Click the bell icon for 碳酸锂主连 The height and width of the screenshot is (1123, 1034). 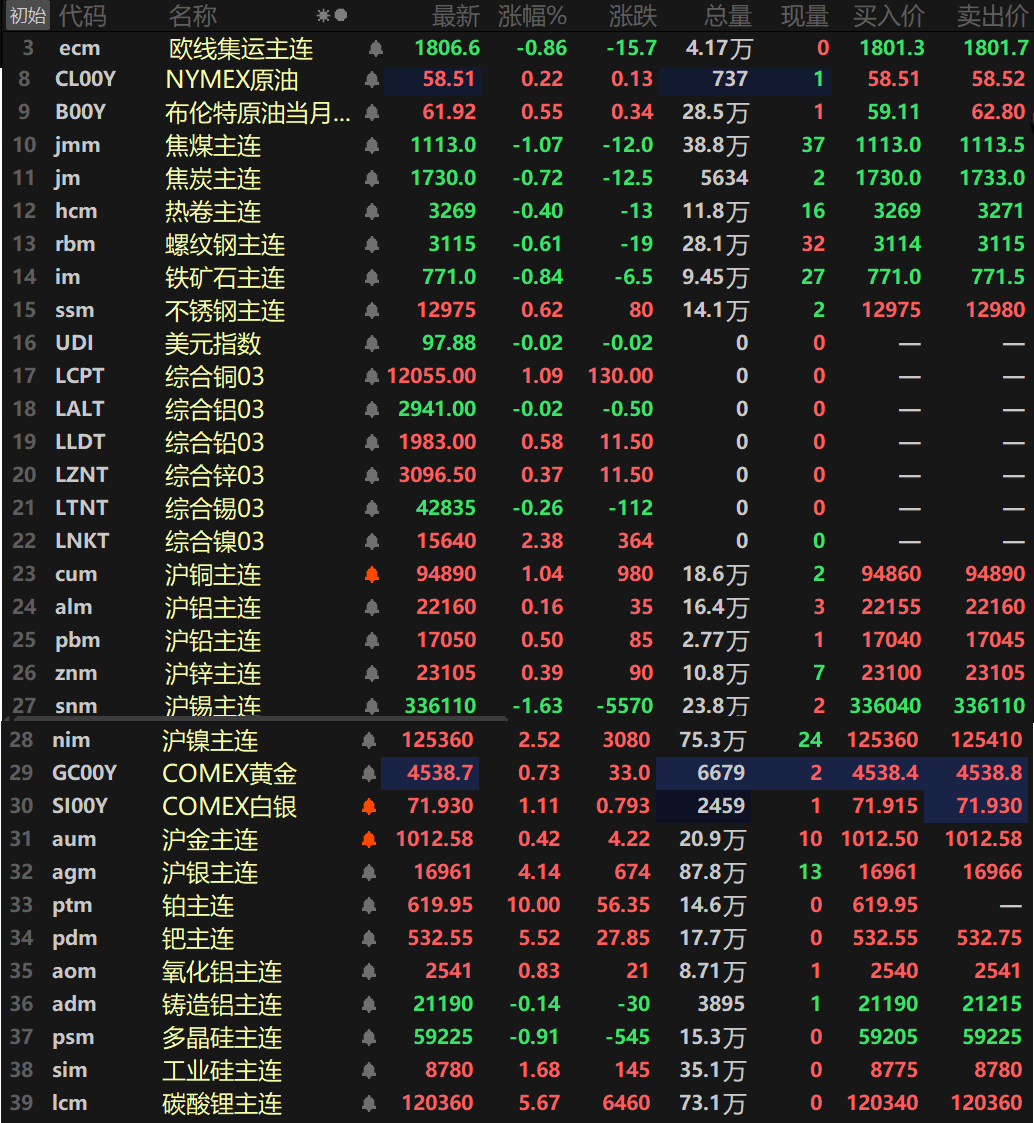coord(369,1104)
